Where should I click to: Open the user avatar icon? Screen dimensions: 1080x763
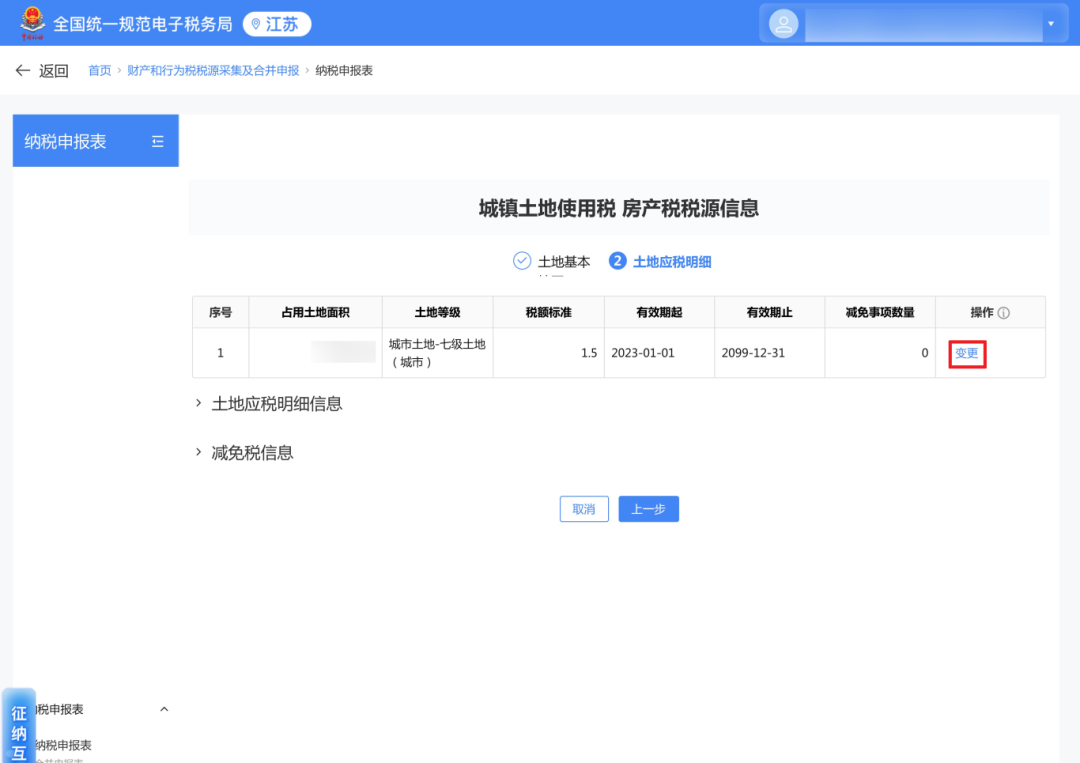tap(783, 24)
